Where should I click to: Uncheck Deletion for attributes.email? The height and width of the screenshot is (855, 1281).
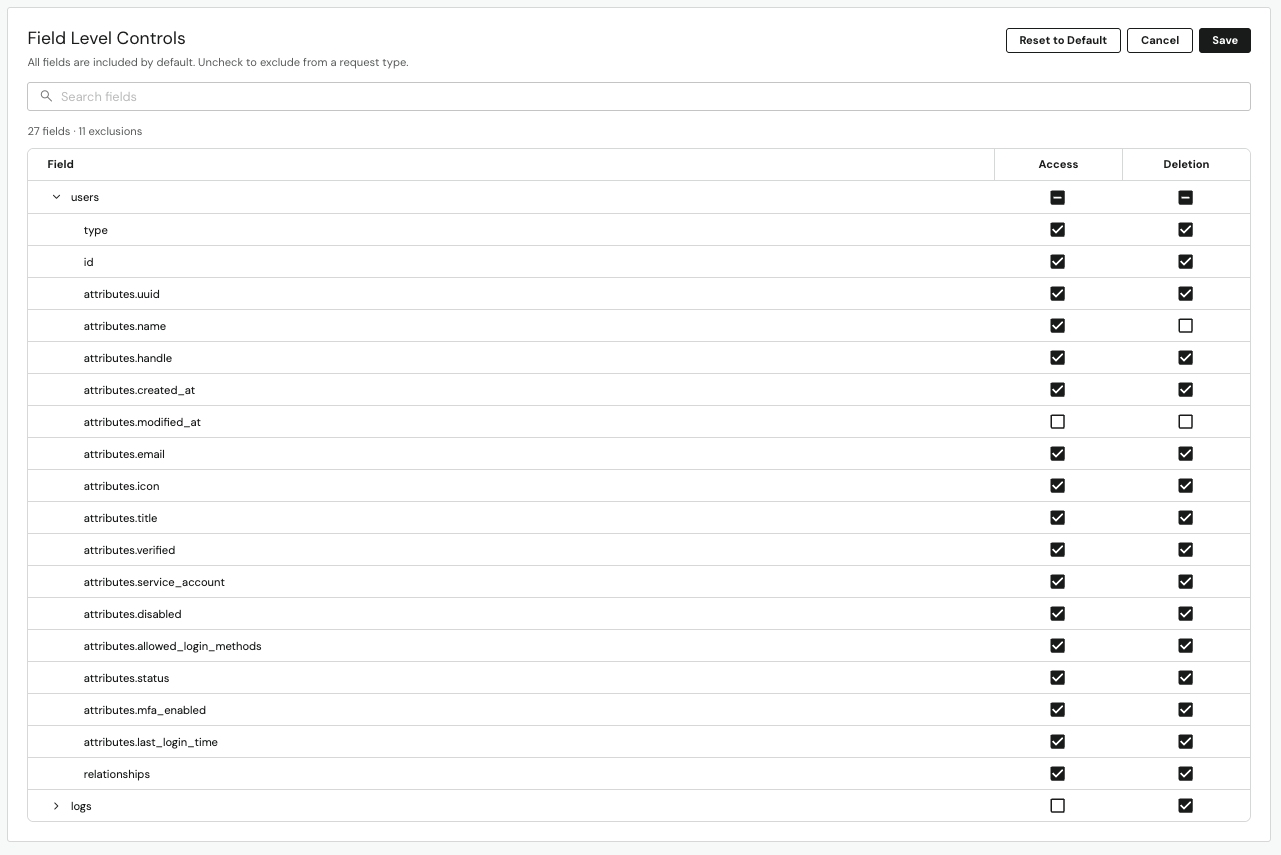(x=1186, y=454)
